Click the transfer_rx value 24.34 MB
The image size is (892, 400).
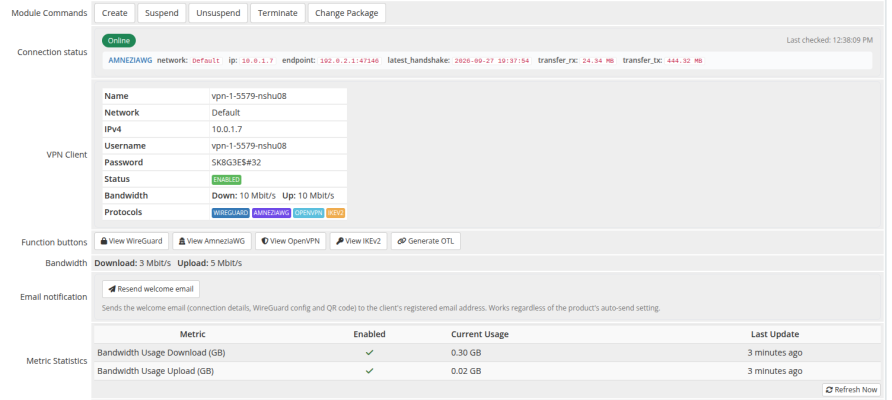tap(598, 60)
